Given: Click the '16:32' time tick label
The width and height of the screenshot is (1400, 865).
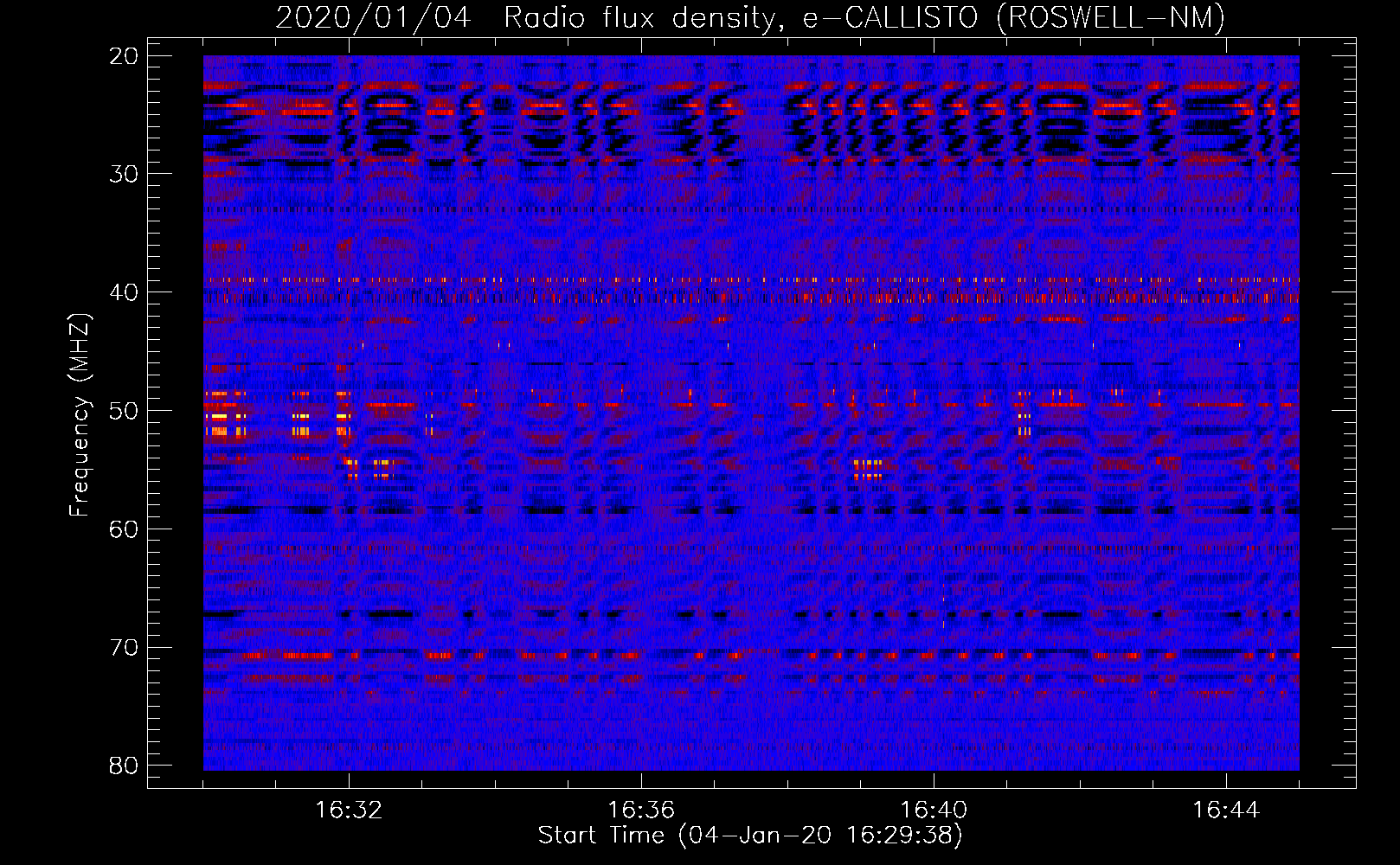Looking at the screenshot, I should coord(349,811).
